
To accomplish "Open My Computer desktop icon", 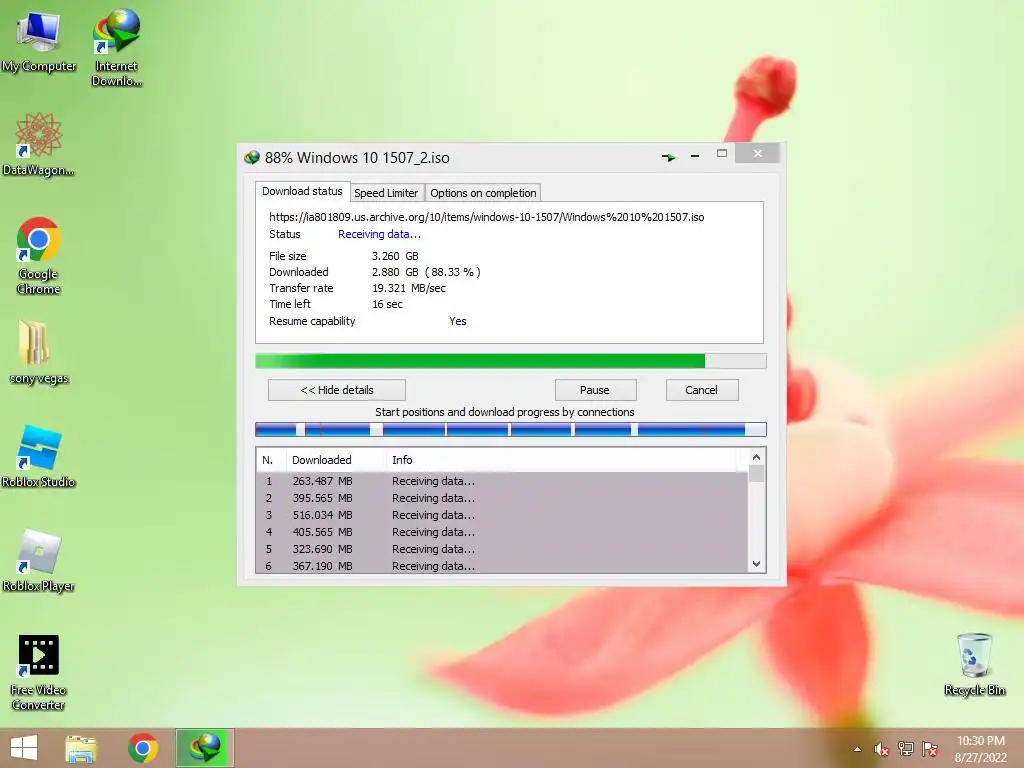I will (39, 40).
